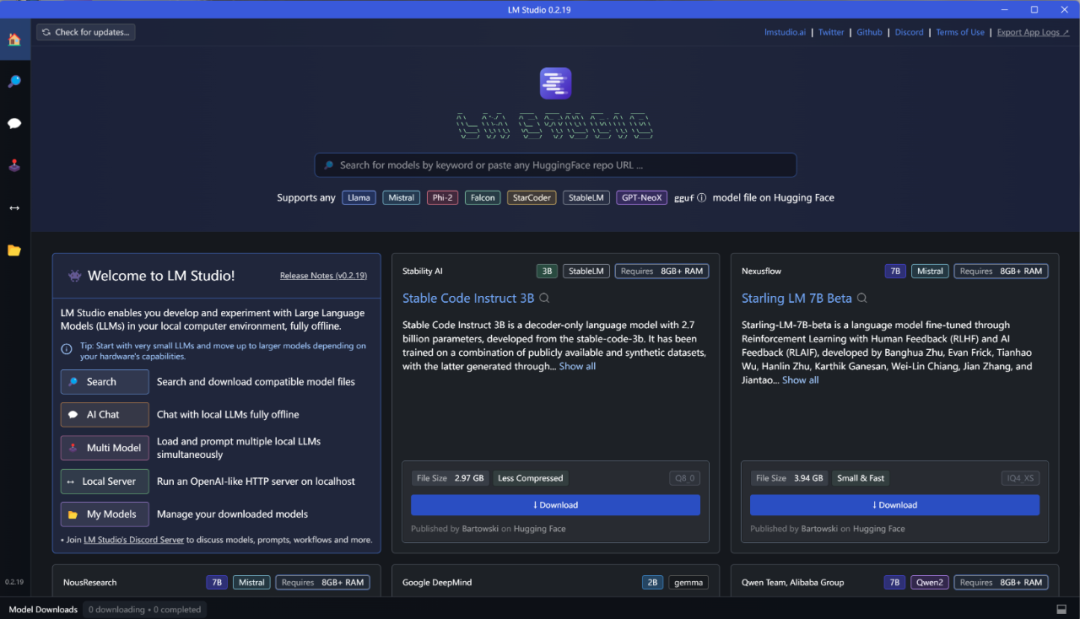Expand Stable Code Instruct description with Show all
1080x619 pixels.
(577, 366)
